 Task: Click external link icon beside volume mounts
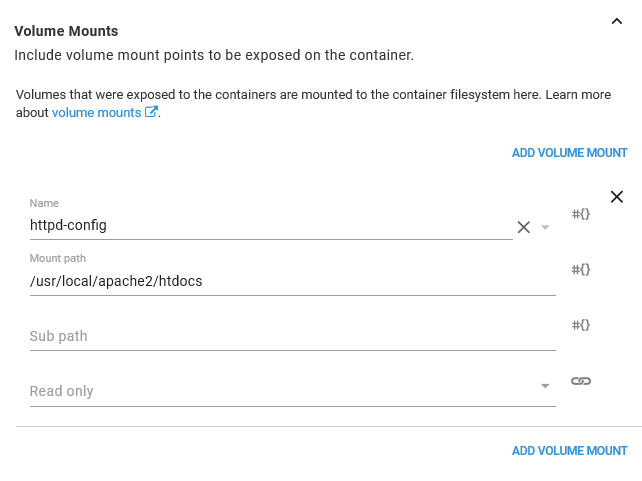click(x=152, y=113)
